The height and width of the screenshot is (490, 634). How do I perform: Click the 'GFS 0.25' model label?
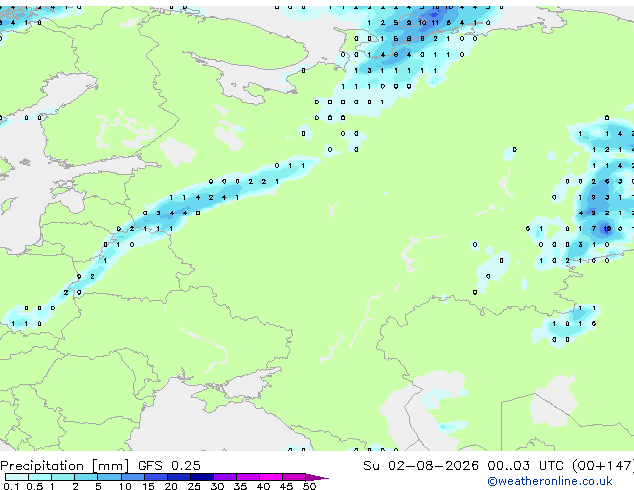pyautogui.click(x=169, y=466)
